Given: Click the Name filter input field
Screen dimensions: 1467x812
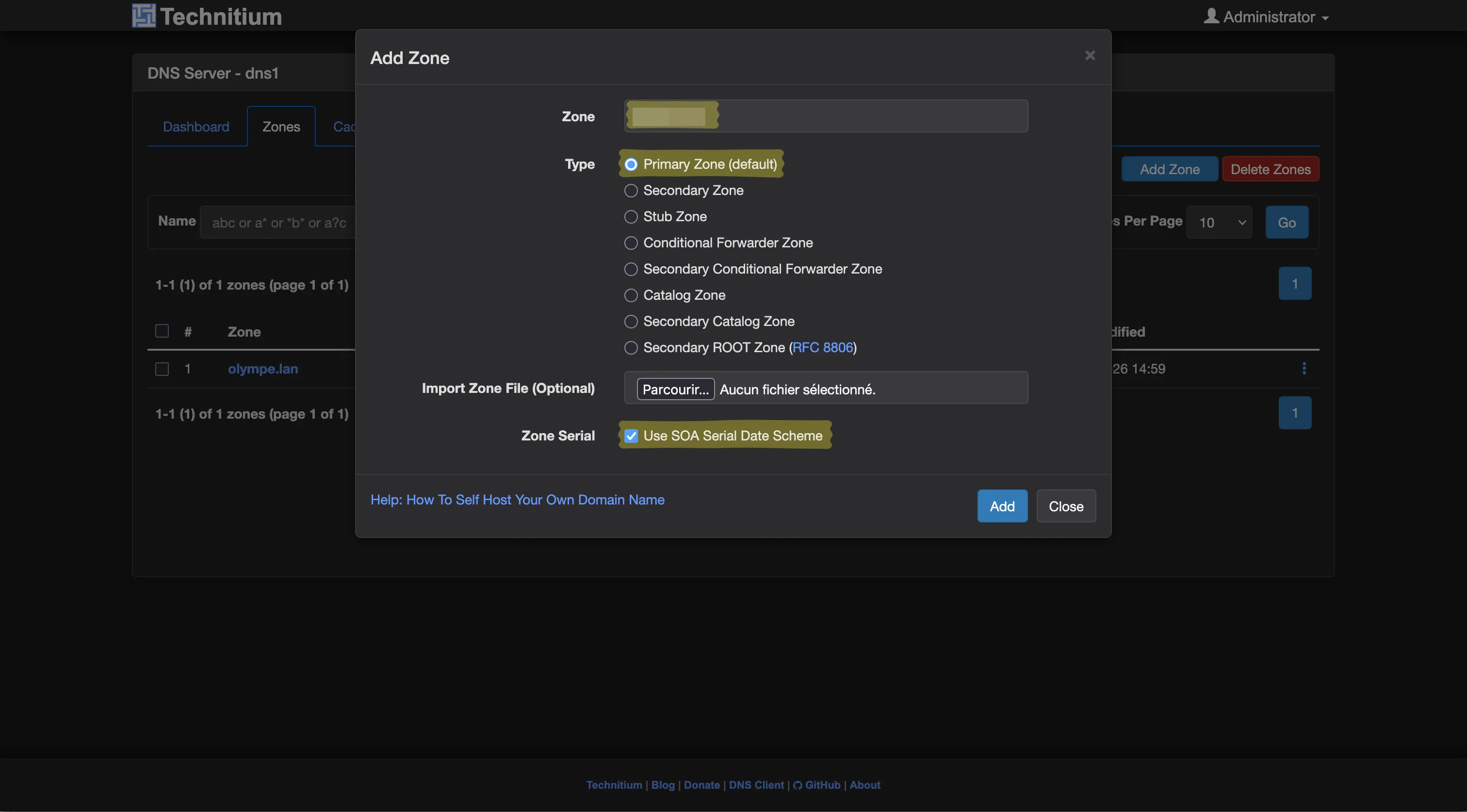Looking at the screenshot, I should [x=278, y=222].
